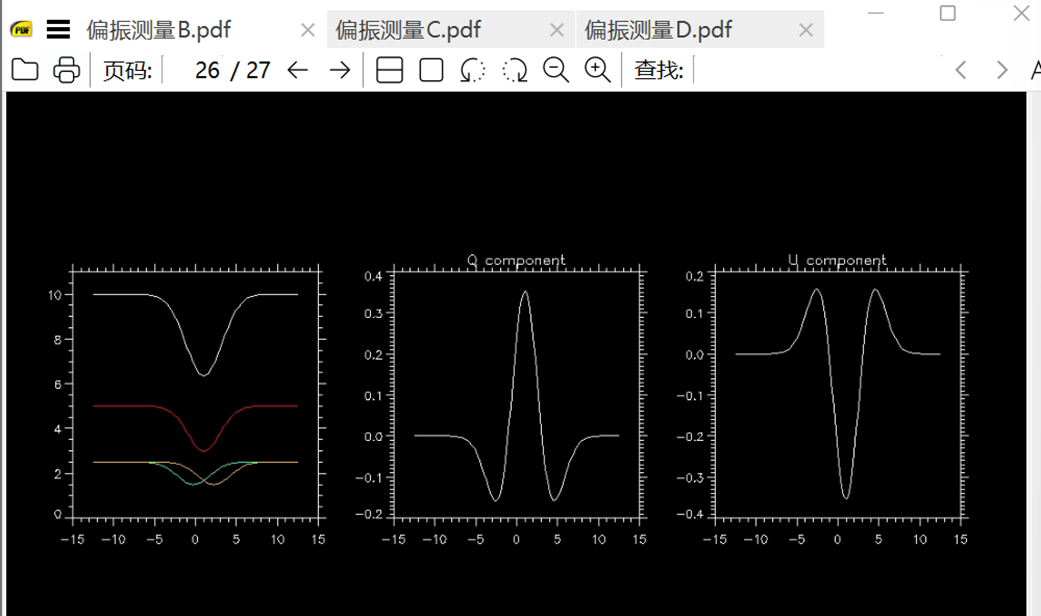The image size is (1041, 616).
Task: Find previous search result with left chevron
Action: [961, 70]
